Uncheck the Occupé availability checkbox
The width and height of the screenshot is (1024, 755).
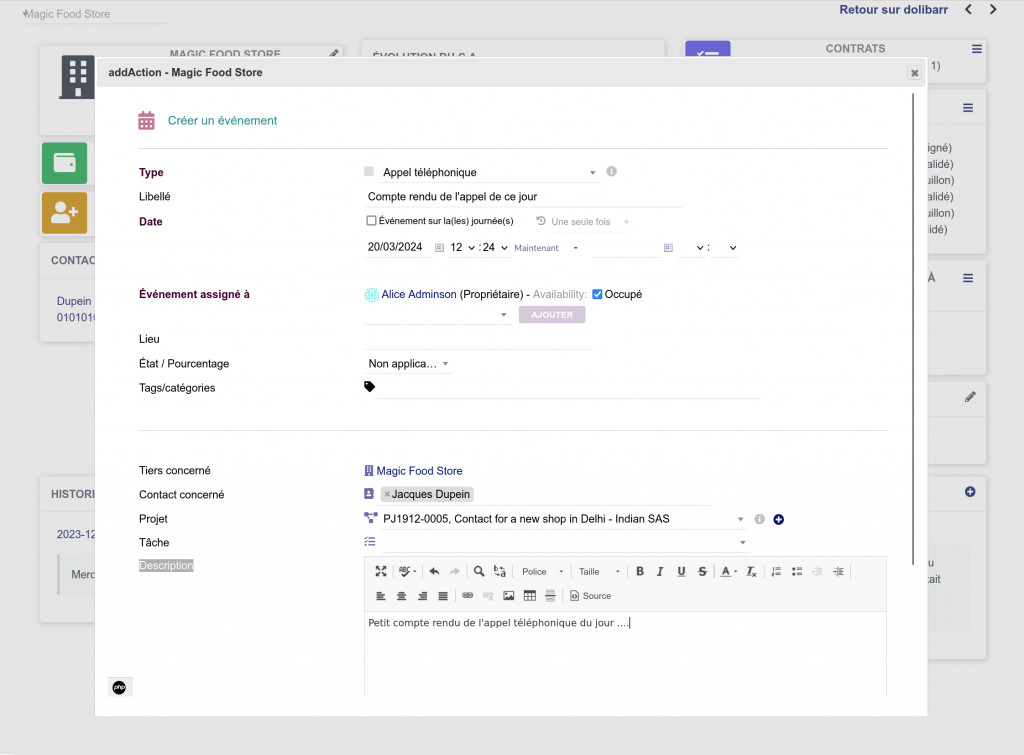(597, 294)
